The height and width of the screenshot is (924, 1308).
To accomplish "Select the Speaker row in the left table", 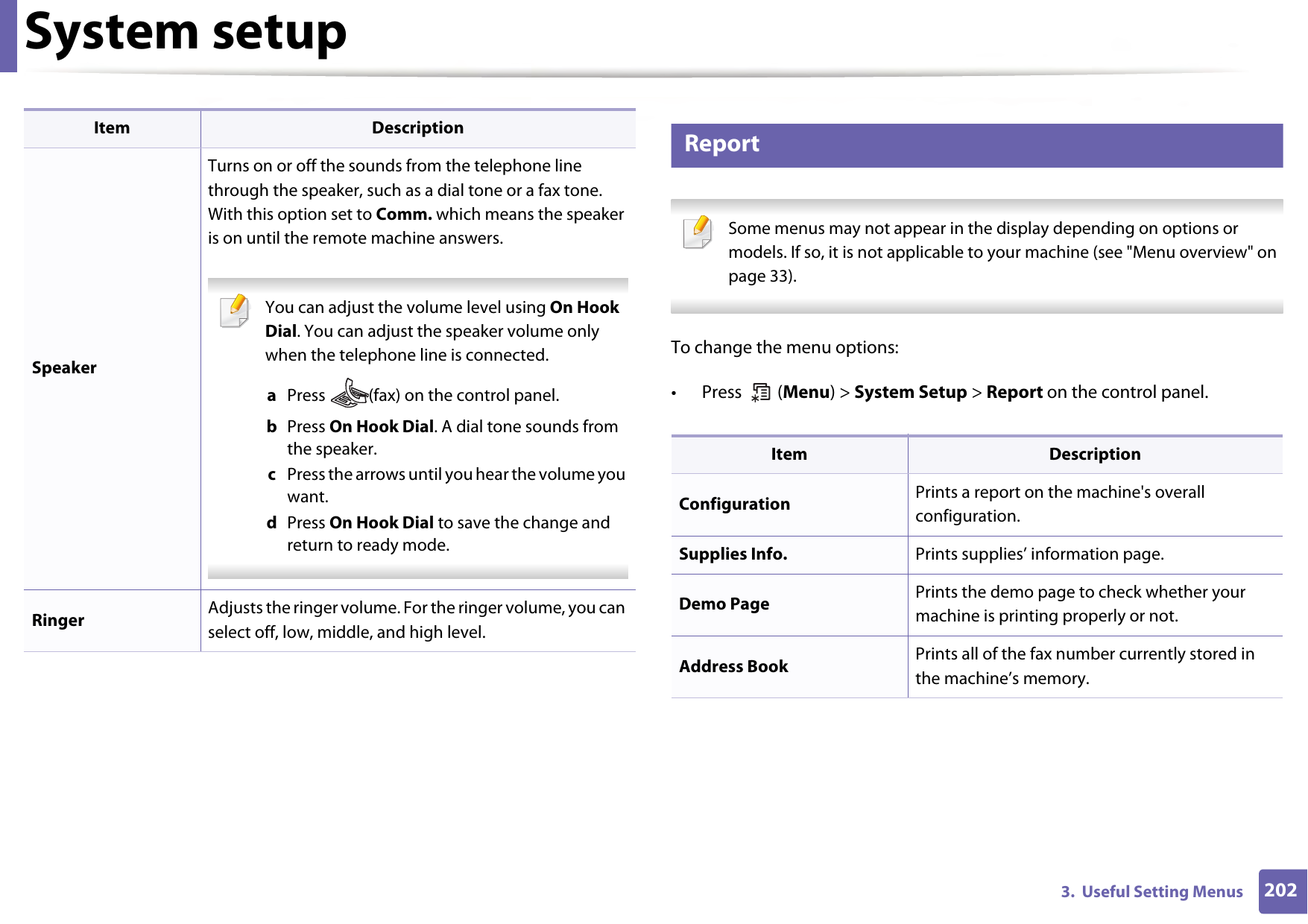I will tap(64, 367).
